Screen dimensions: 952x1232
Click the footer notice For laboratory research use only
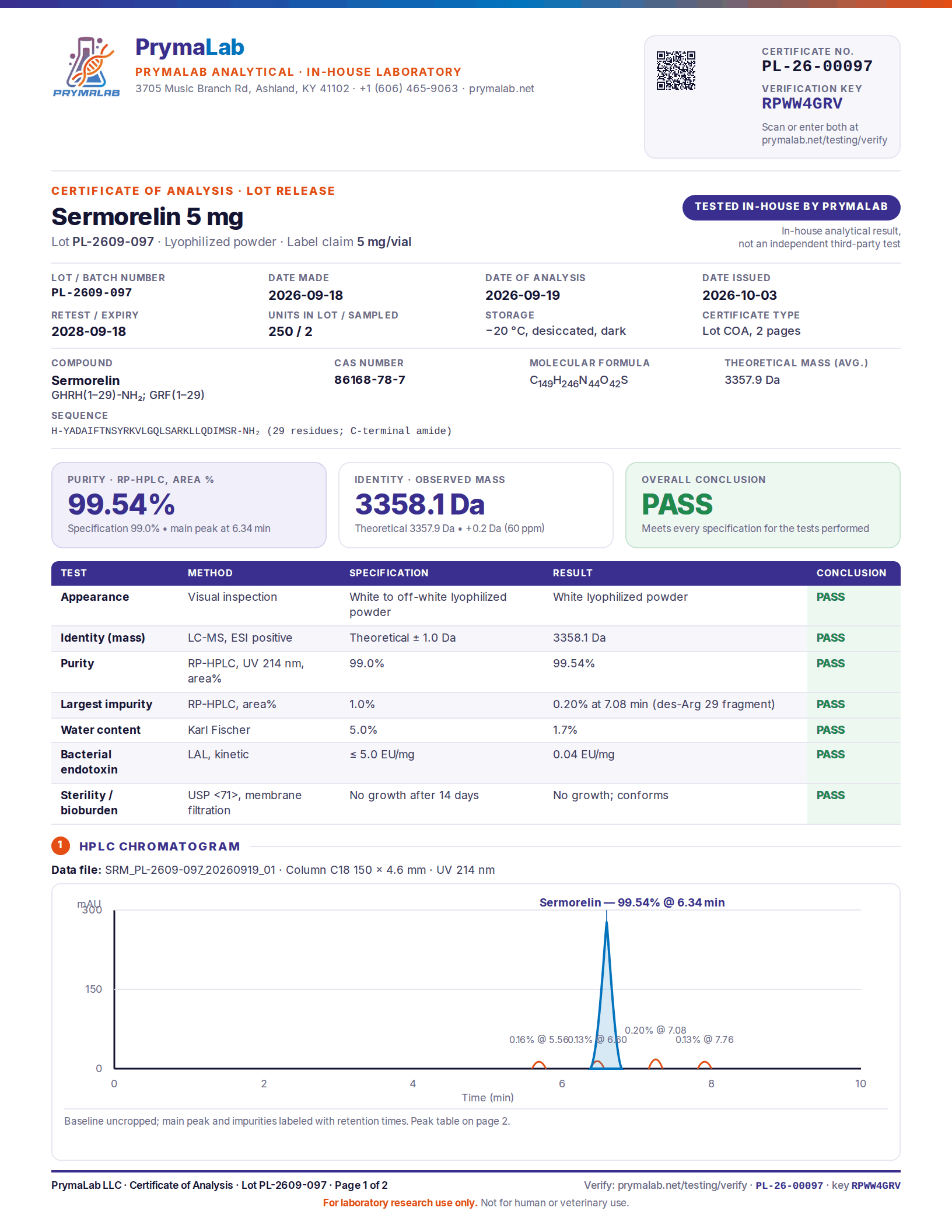(400, 1203)
